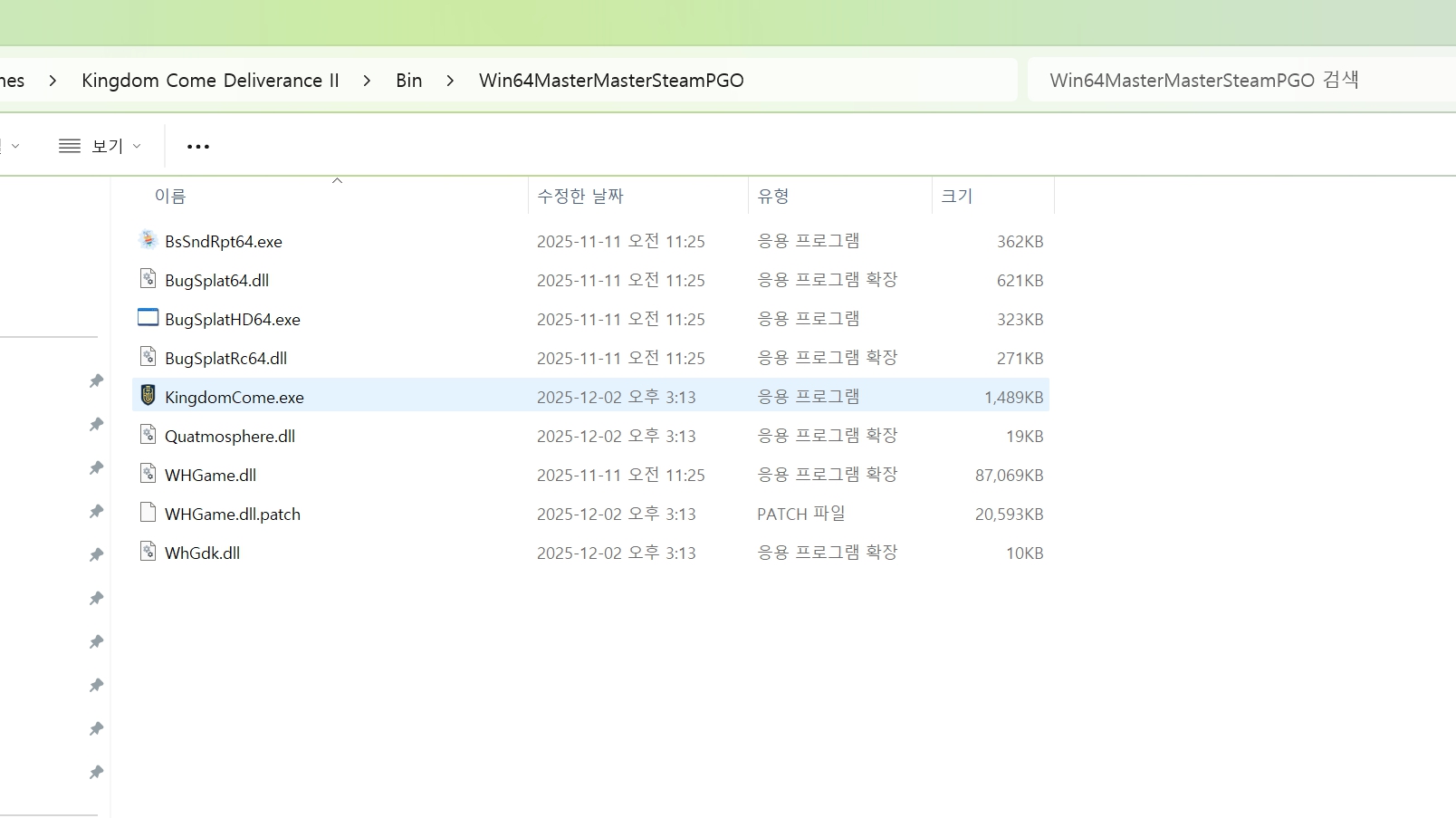
Task: Click the BsSndRpt64.exe file icon
Action: [148, 240]
